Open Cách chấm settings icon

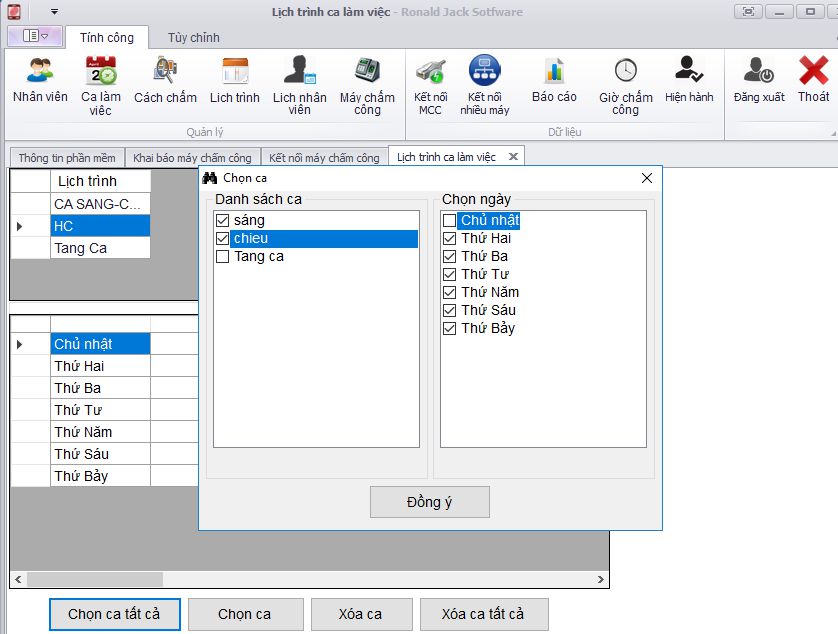click(x=165, y=72)
